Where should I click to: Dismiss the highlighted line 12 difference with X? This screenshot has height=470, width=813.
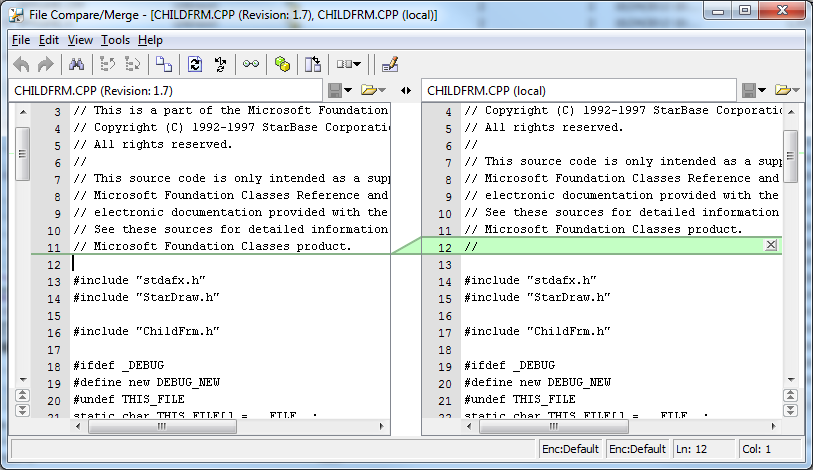point(771,245)
